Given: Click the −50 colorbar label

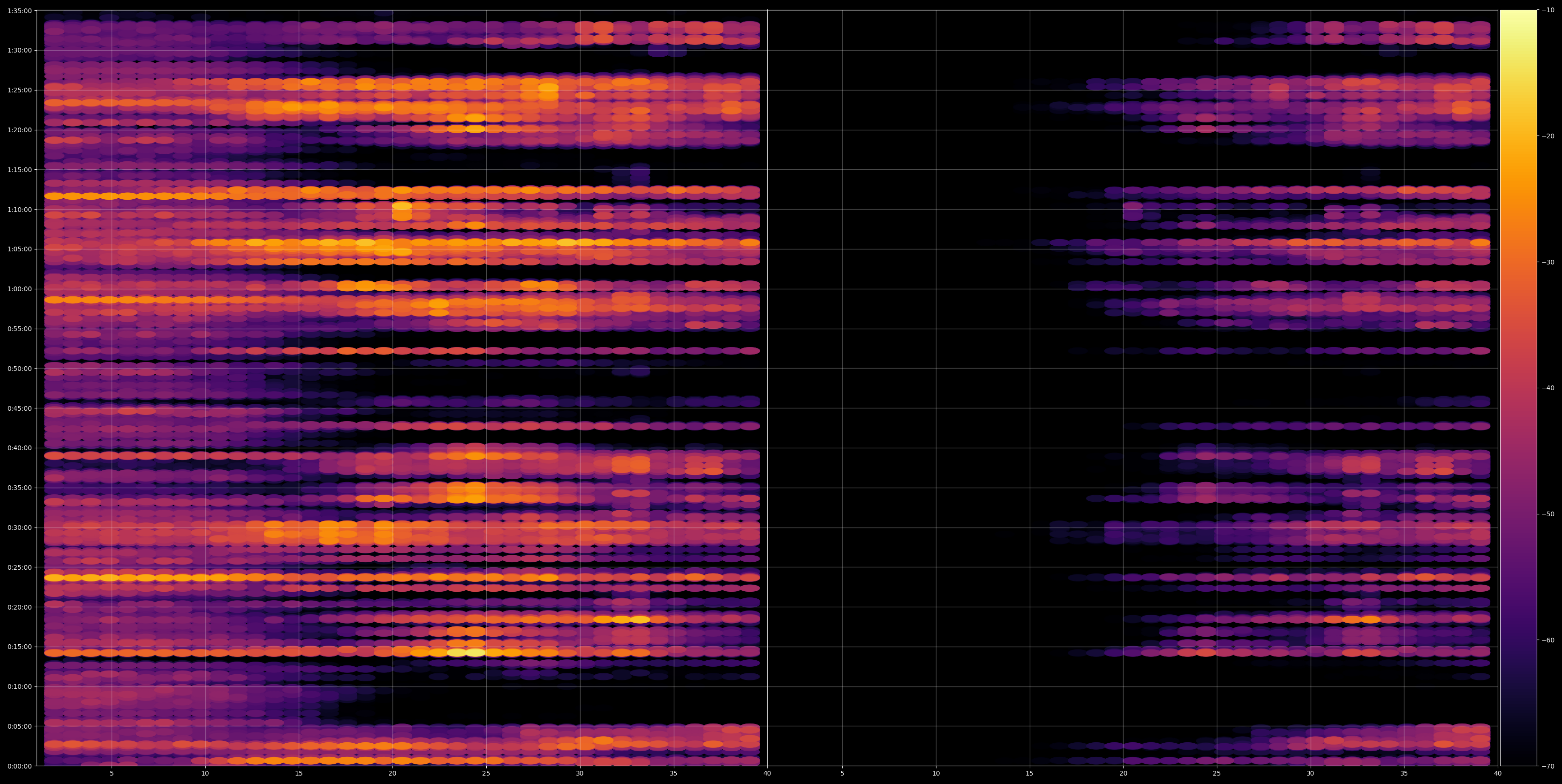Looking at the screenshot, I should (1548, 514).
